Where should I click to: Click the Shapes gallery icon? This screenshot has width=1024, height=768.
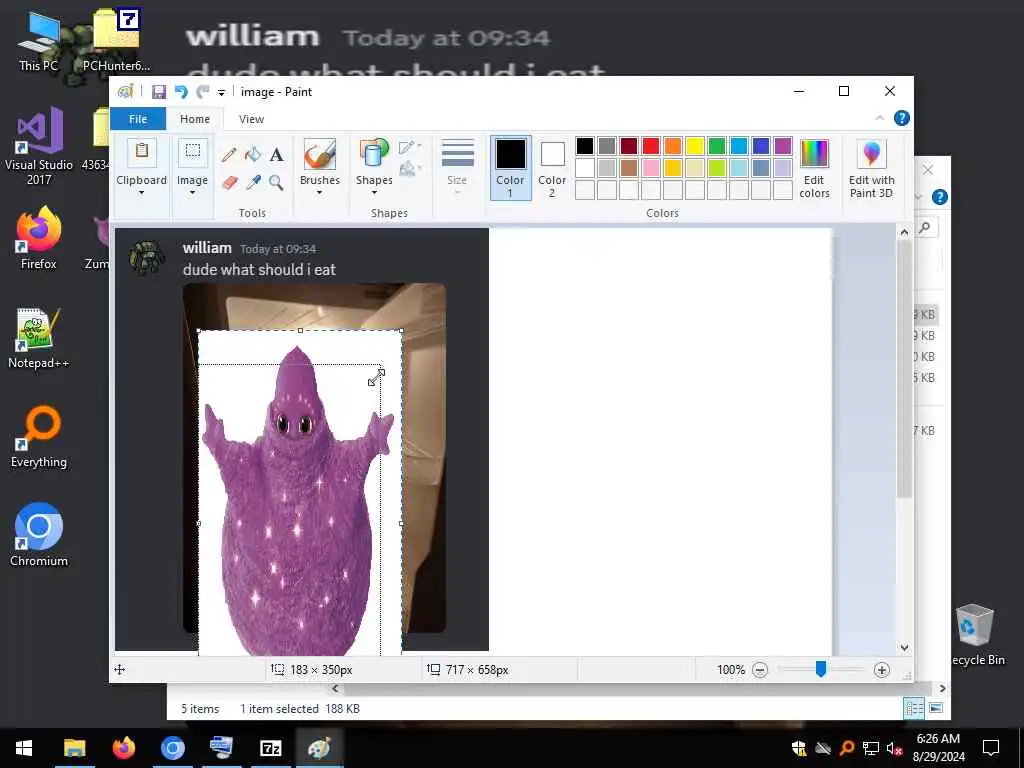pyautogui.click(x=374, y=155)
